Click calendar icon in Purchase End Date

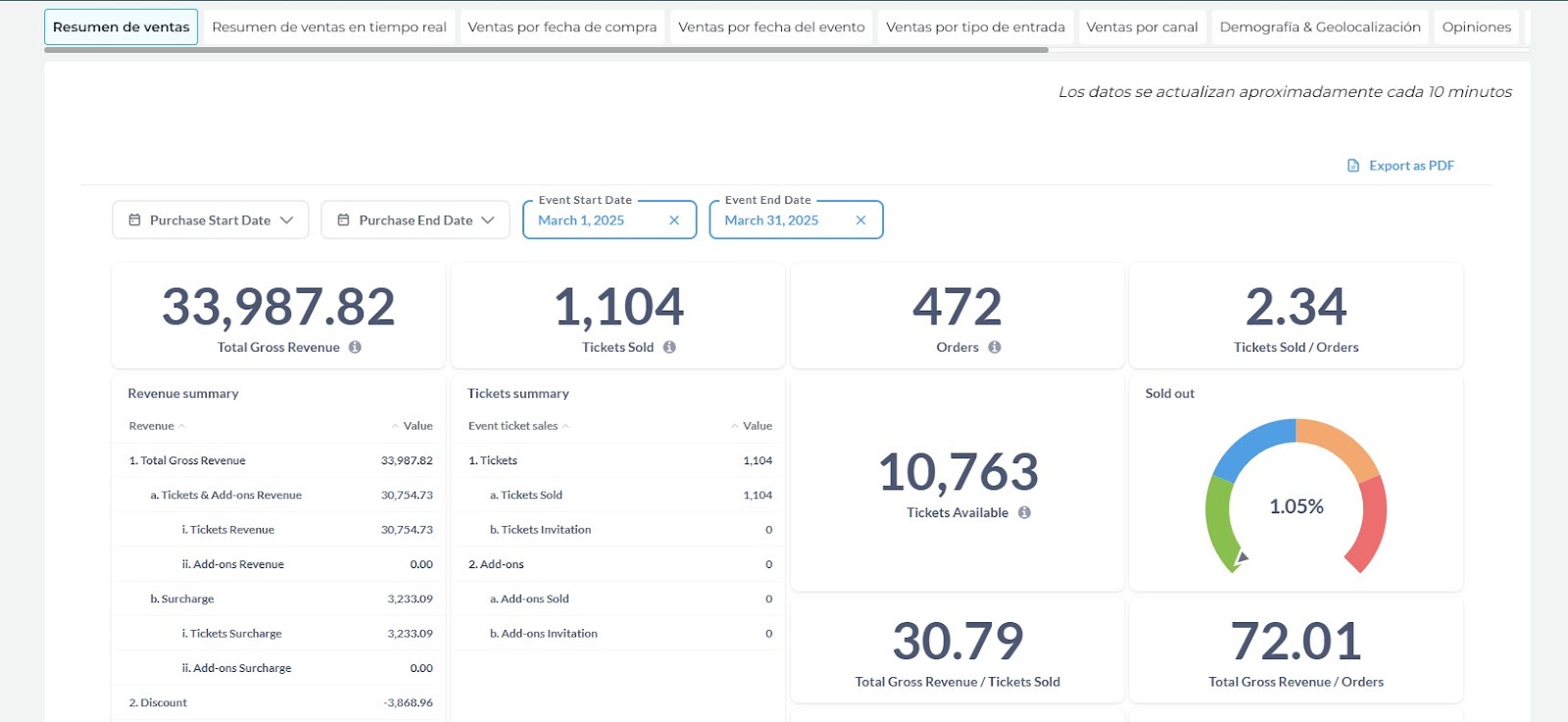tap(344, 220)
